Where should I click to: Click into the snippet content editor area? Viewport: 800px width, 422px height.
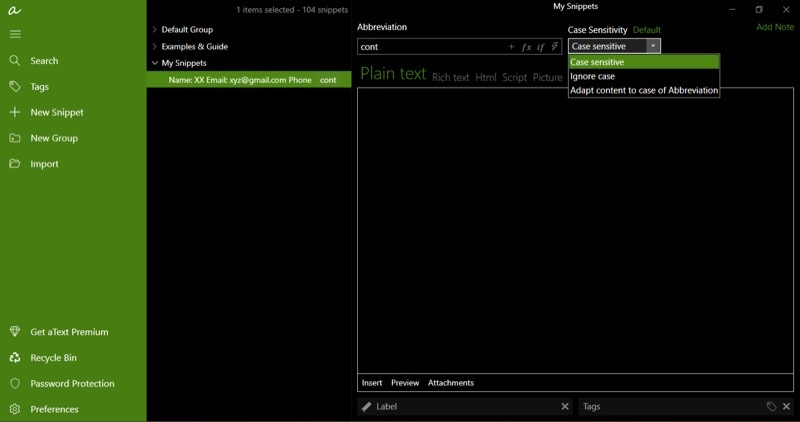coord(575,231)
